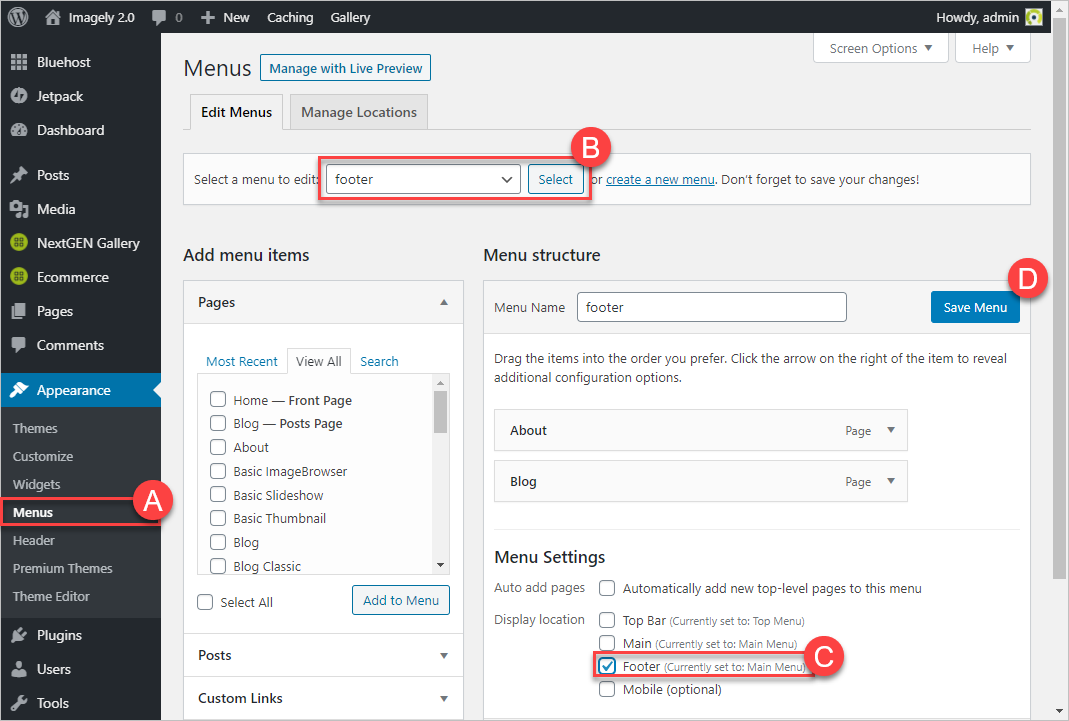Open the Help dropdown
Screen dimensions: 1069x721
(x=993, y=48)
